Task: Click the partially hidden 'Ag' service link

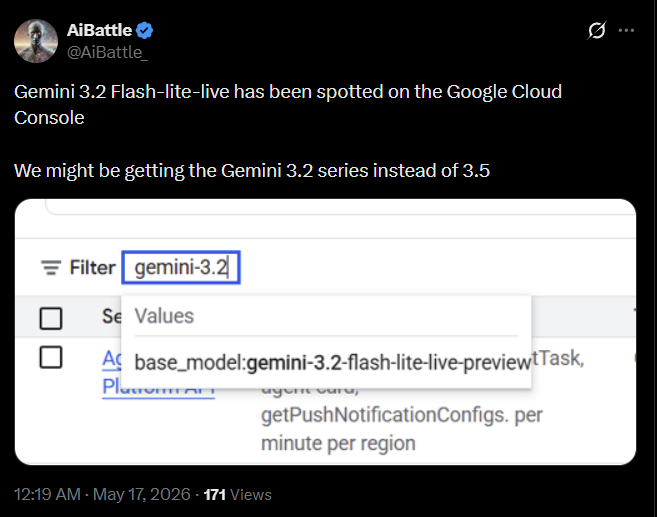Action: [112, 359]
